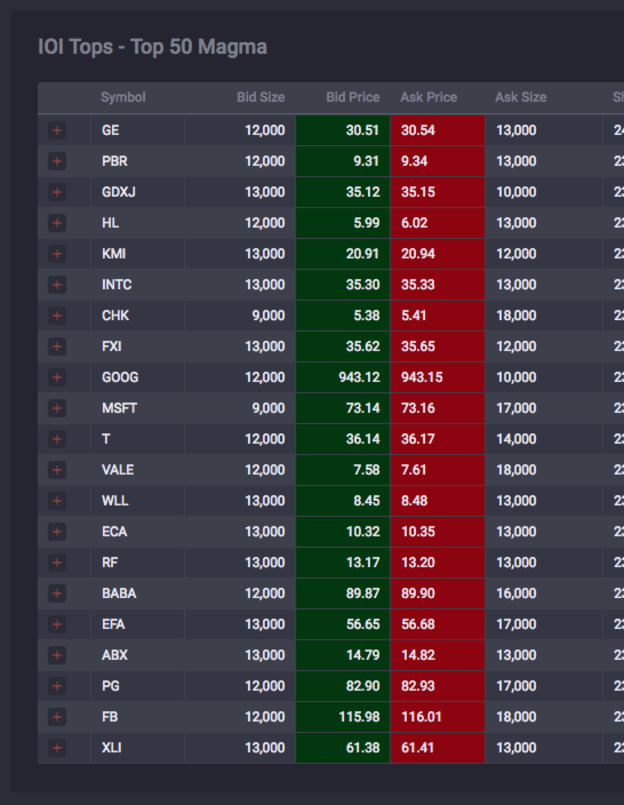The image size is (624, 805).
Task: Click the plus icon beside MSFT
Action: coord(57,408)
